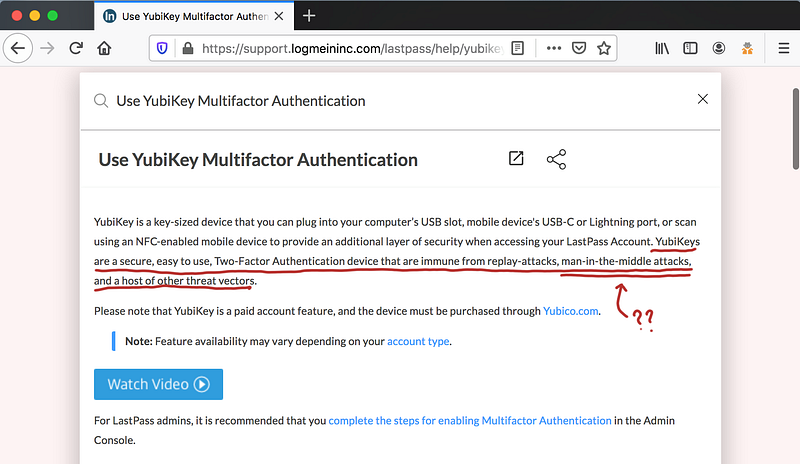This screenshot has height=464, width=800.
Task: Open the Firefox hamburger menu
Action: pyautogui.click(x=784, y=48)
